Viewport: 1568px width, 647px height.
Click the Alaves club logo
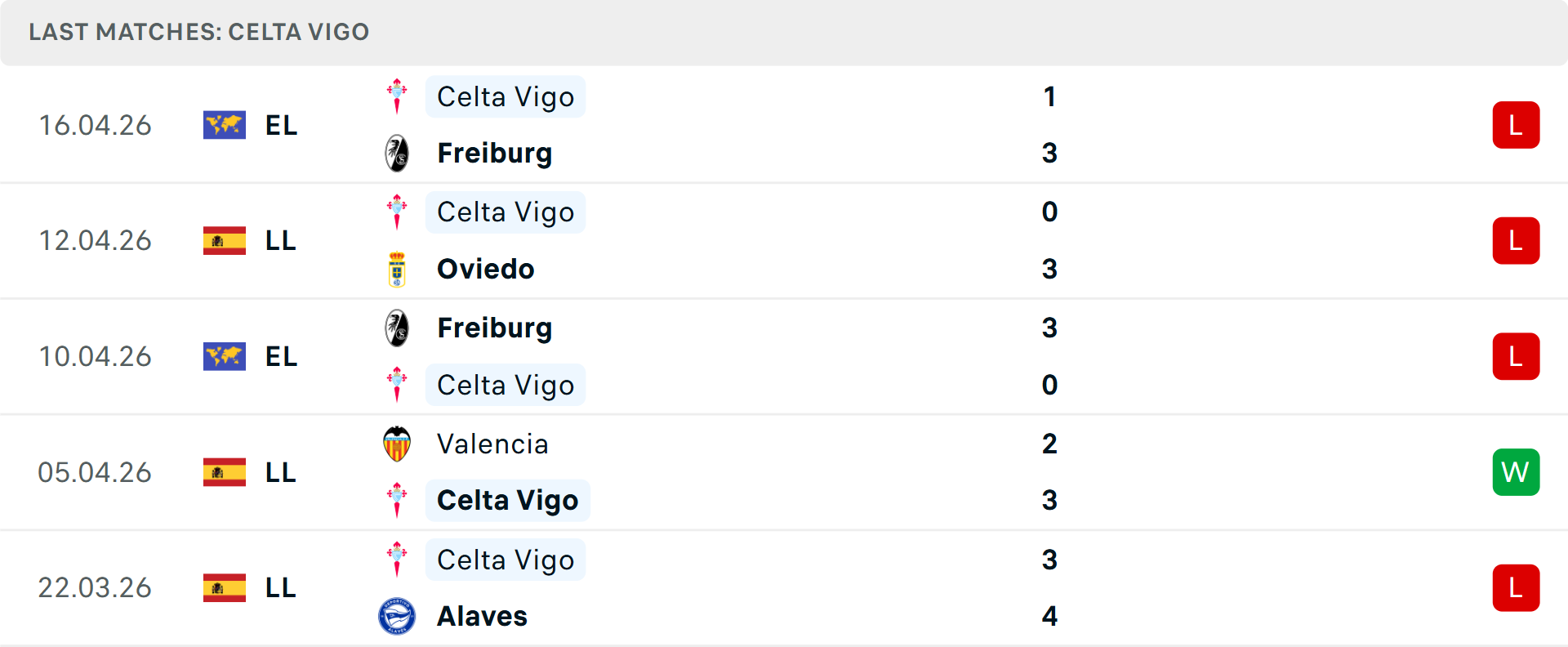tap(397, 616)
